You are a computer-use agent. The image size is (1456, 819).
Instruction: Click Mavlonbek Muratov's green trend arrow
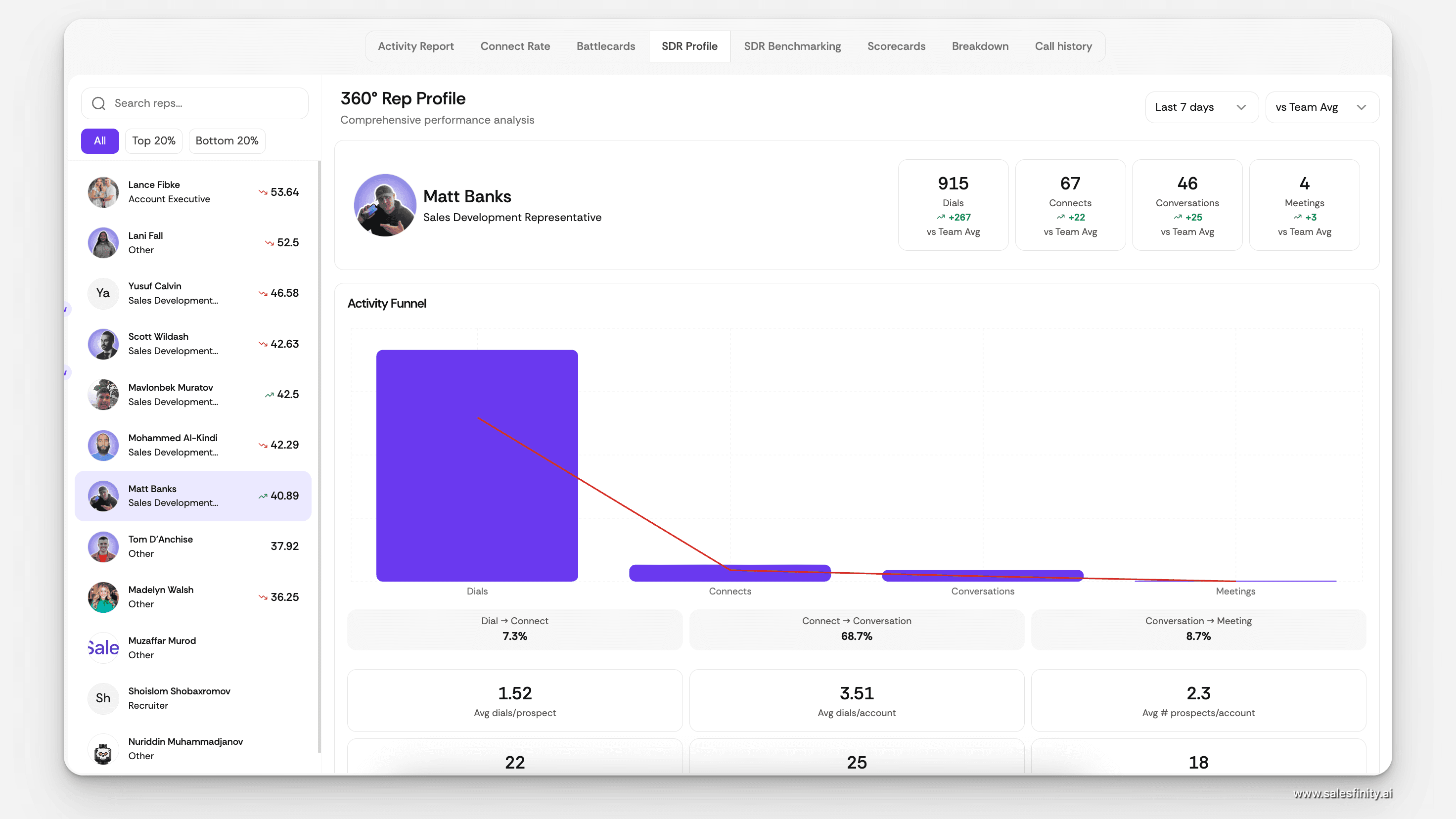[x=269, y=395]
